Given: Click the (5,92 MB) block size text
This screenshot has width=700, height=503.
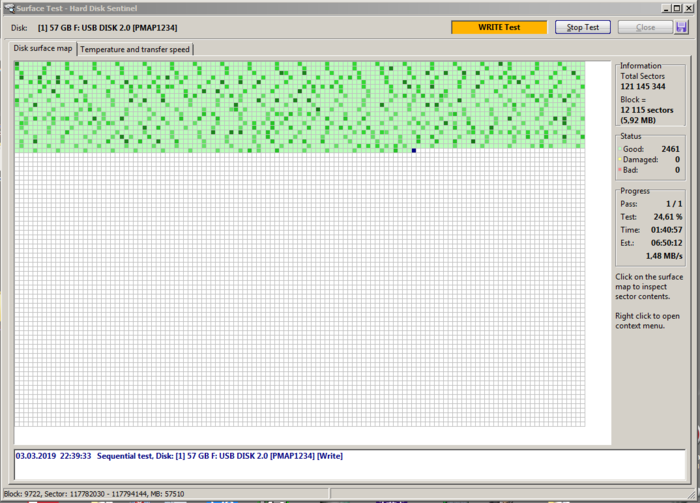Looking at the screenshot, I should 638,120.
